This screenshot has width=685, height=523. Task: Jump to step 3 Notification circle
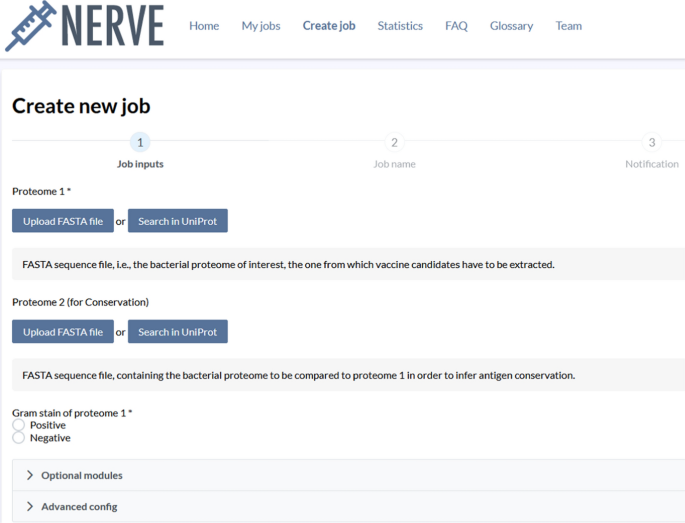pos(652,142)
